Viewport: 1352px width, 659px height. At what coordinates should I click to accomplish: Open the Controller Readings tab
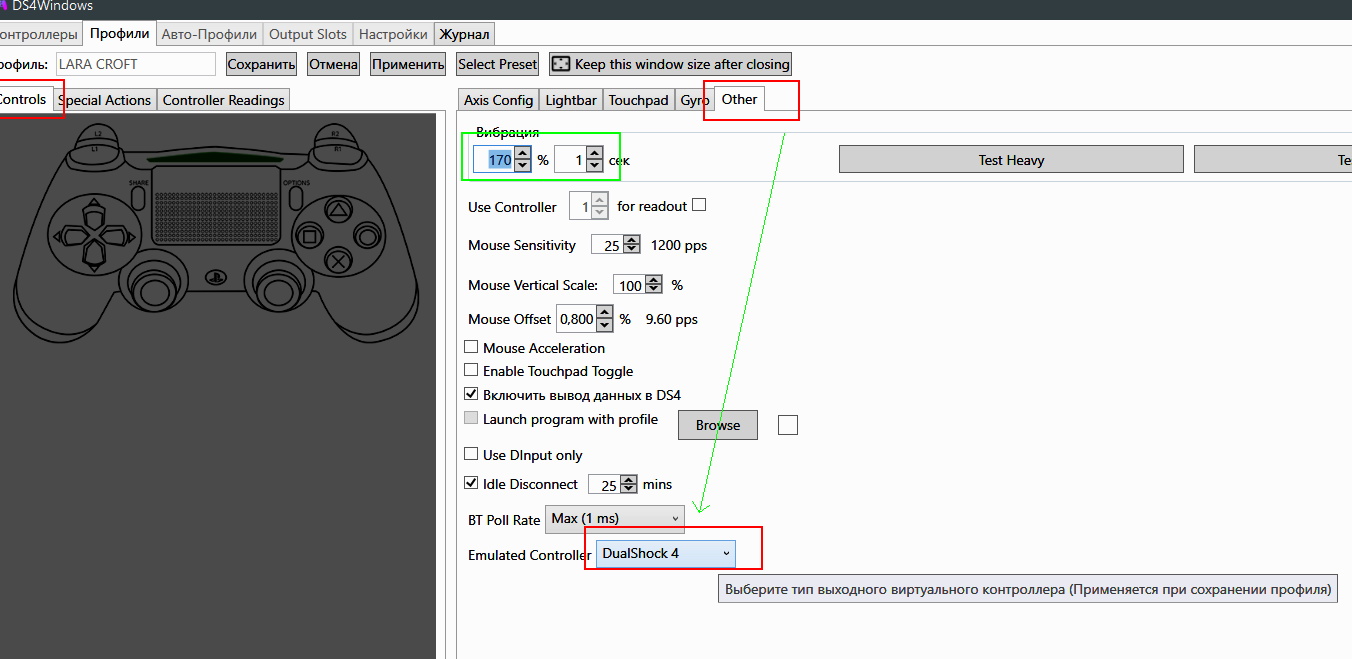click(224, 100)
